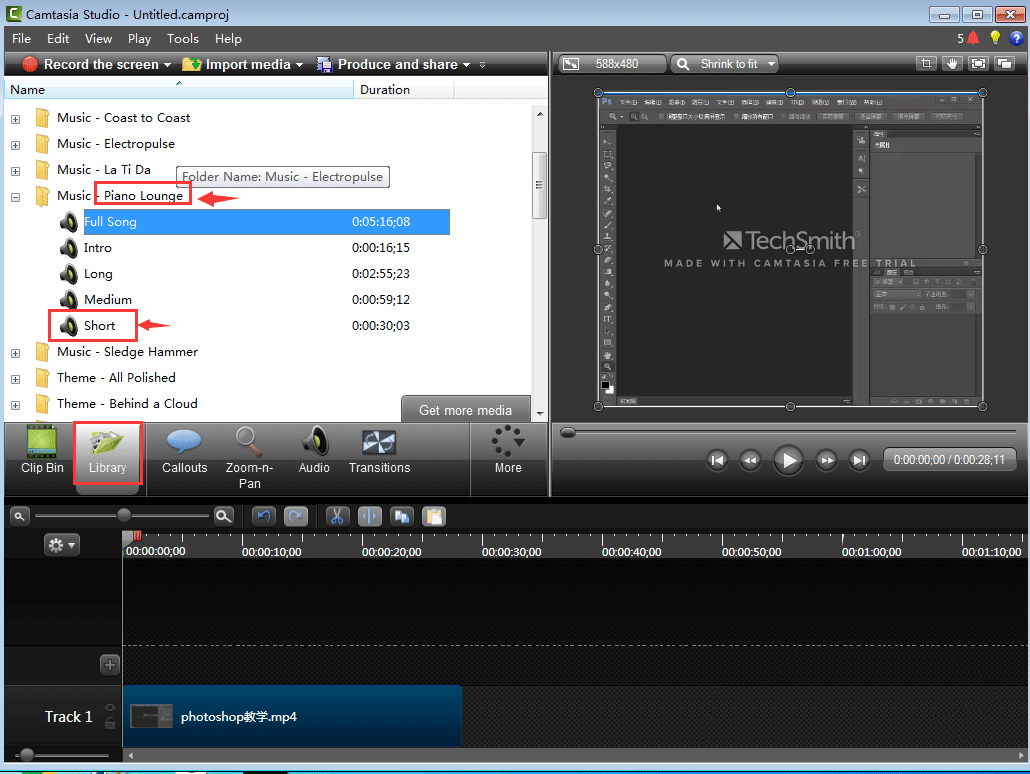Image resolution: width=1030 pixels, height=774 pixels.
Task: Expand the Music - Coast to Coast folder
Action: pyautogui.click(x=15, y=117)
